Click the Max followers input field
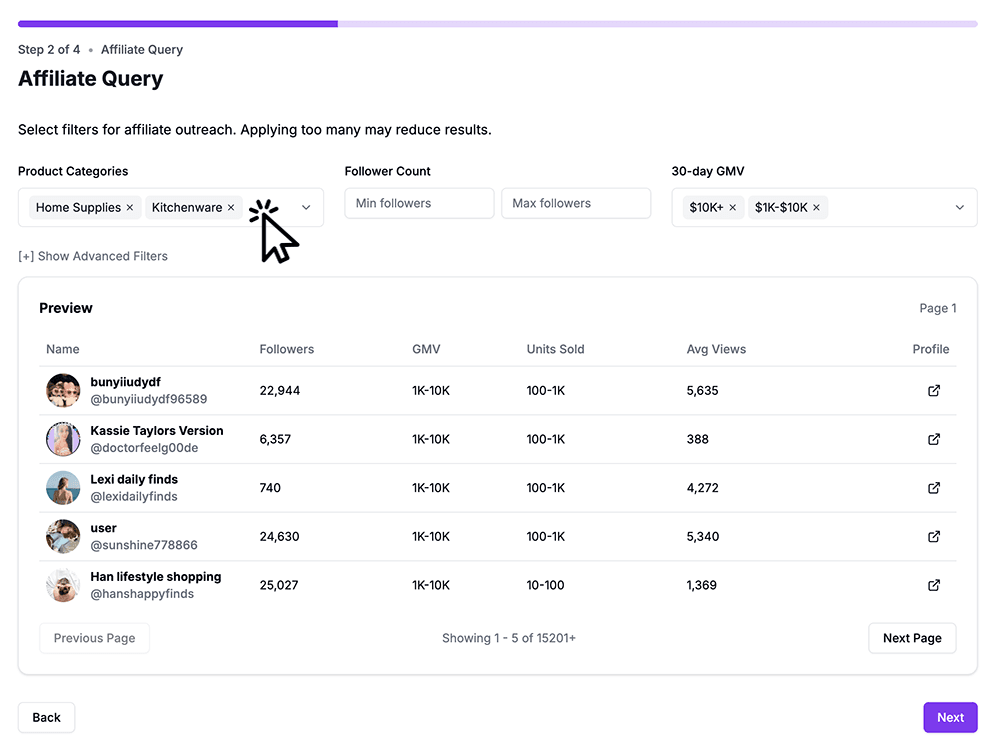The image size is (1000, 752). pos(575,203)
